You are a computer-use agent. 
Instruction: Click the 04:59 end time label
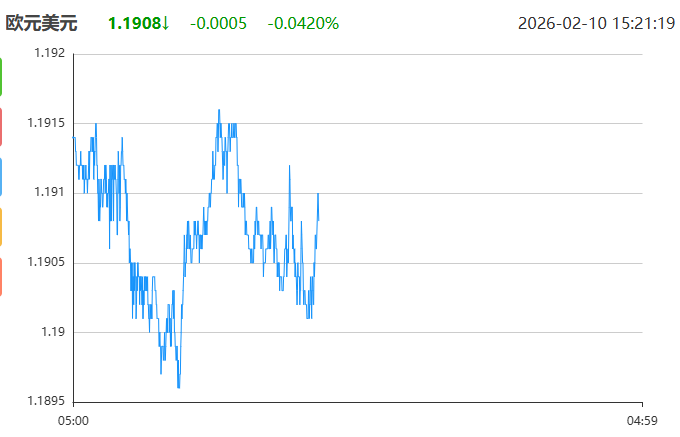pyautogui.click(x=641, y=420)
